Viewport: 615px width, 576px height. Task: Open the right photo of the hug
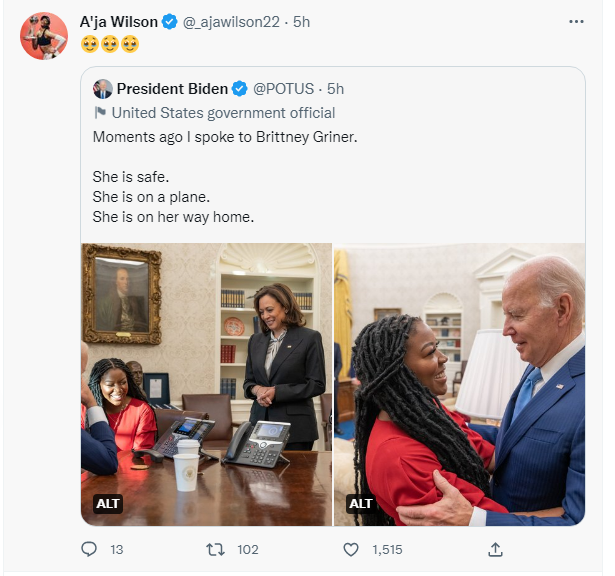459,380
